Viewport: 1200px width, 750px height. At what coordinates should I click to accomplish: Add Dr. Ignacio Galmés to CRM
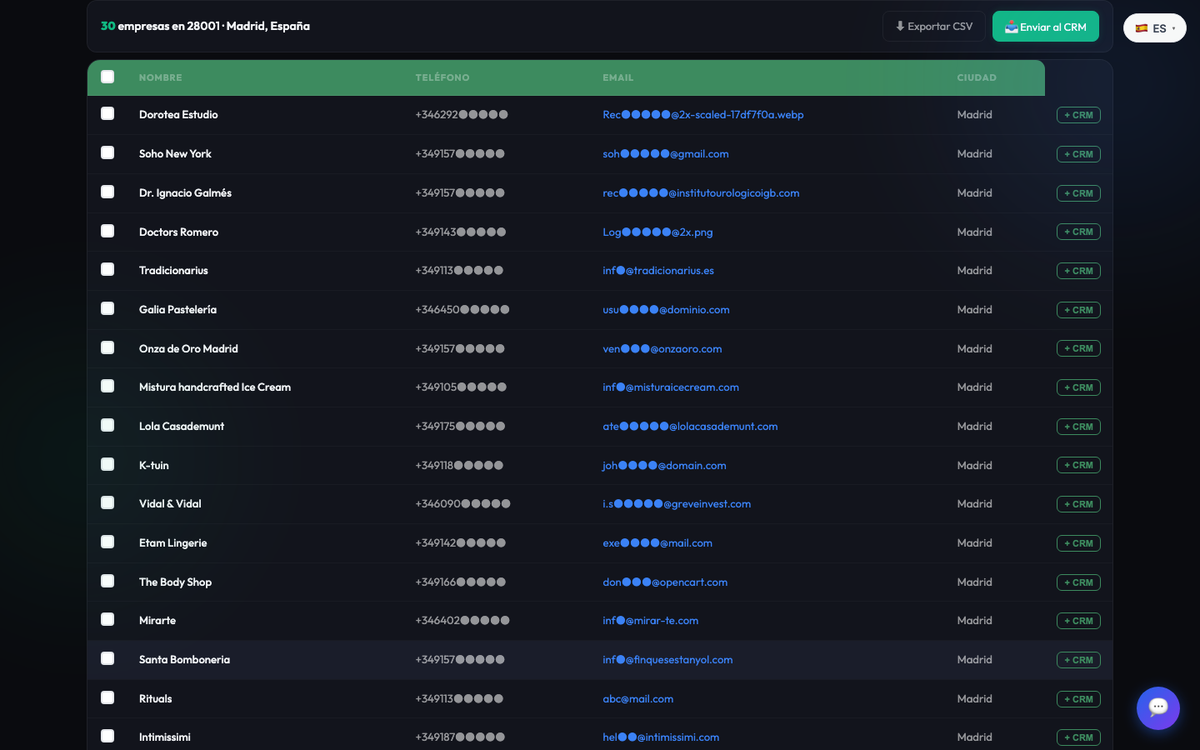pyautogui.click(x=1078, y=193)
